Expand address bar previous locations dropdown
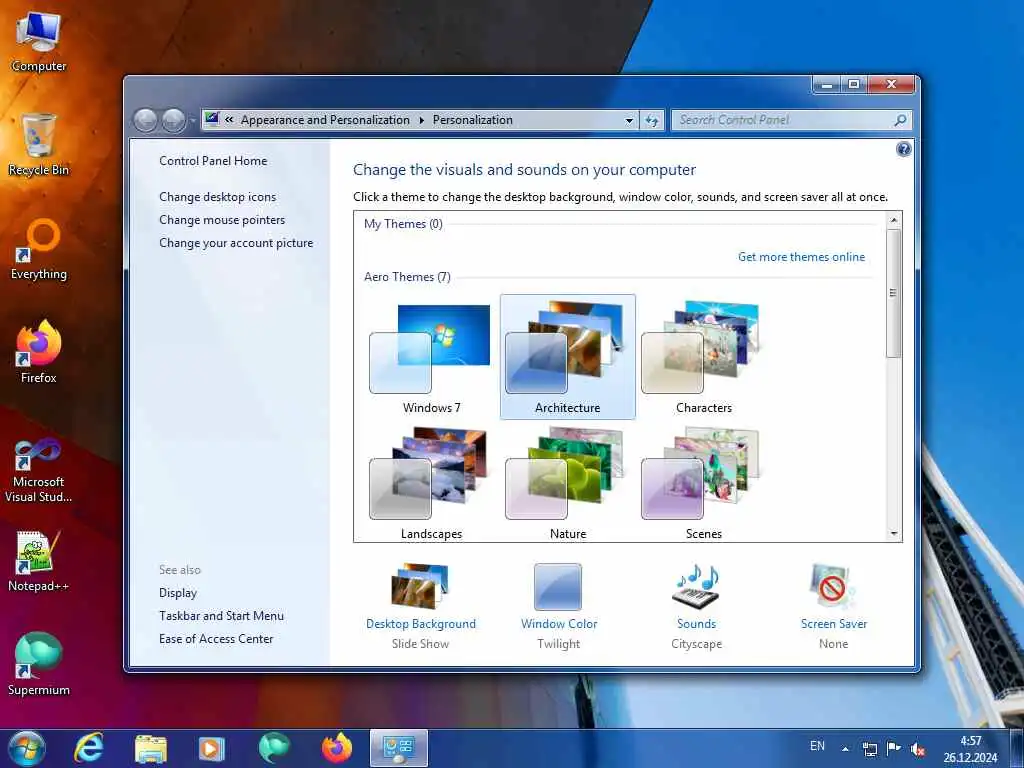This screenshot has height=768, width=1024. click(x=629, y=120)
